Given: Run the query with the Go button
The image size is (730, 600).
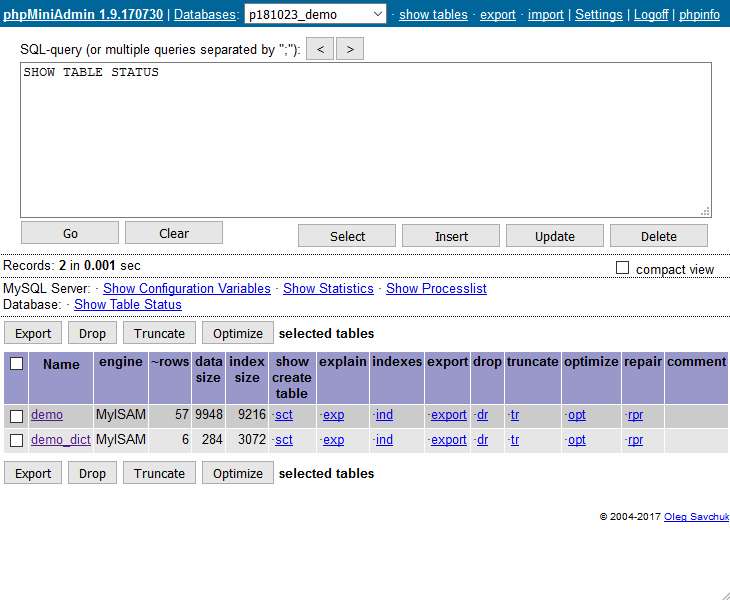Looking at the screenshot, I should pyautogui.click(x=70, y=233).
